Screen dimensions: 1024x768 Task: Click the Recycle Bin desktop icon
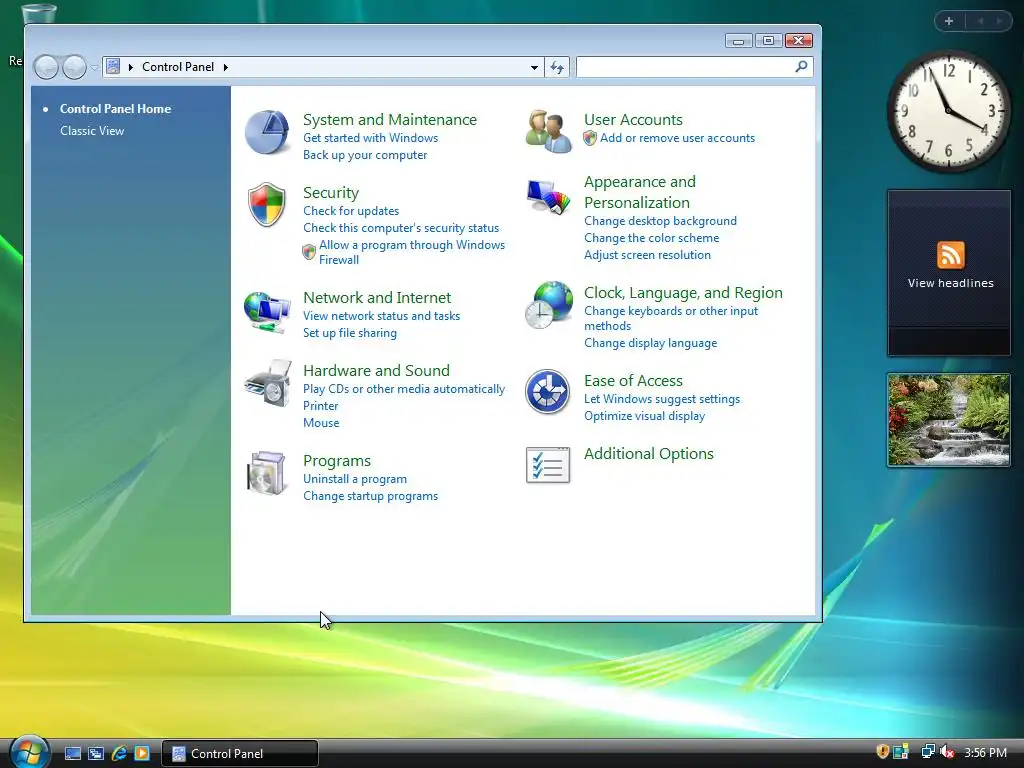tap(39, 12)
